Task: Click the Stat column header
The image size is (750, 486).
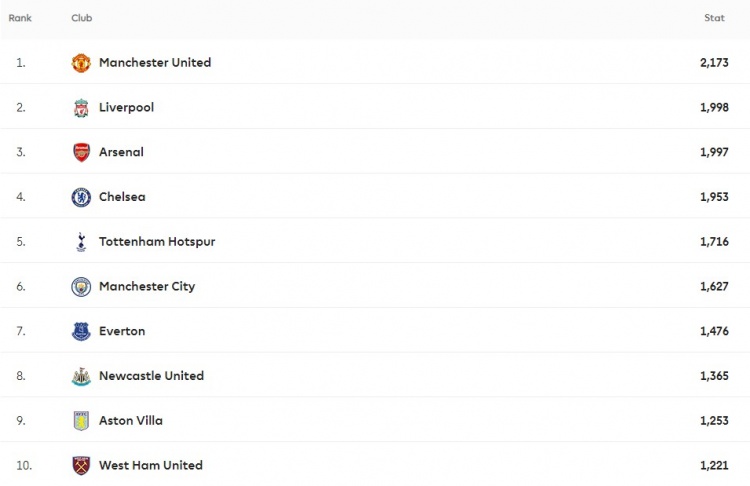Action: tap(714, 18)
